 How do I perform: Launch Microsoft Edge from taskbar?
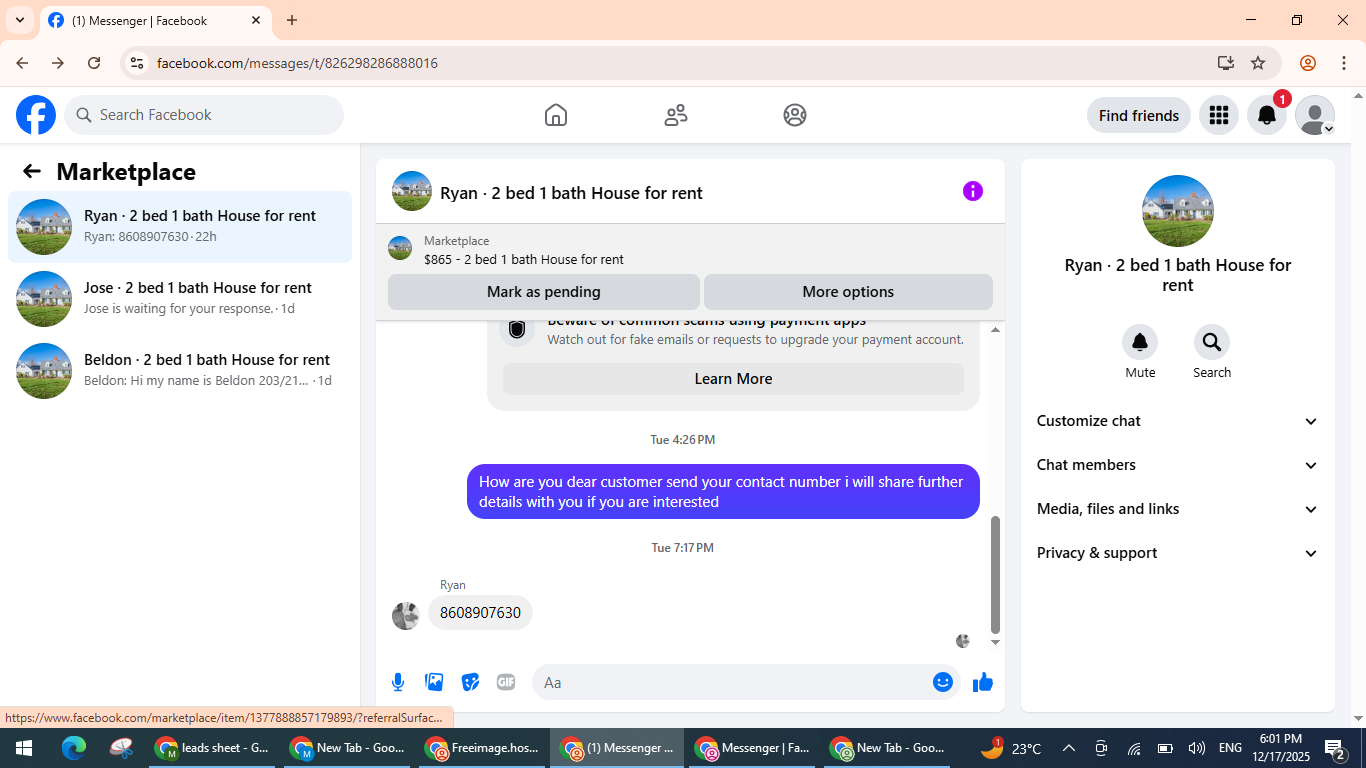[x=74, y=748]
